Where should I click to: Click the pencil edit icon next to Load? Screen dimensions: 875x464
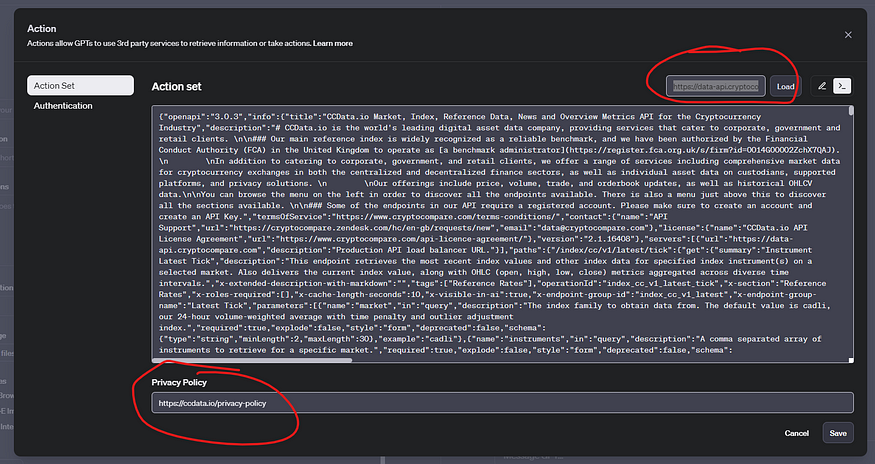point(821,86)
